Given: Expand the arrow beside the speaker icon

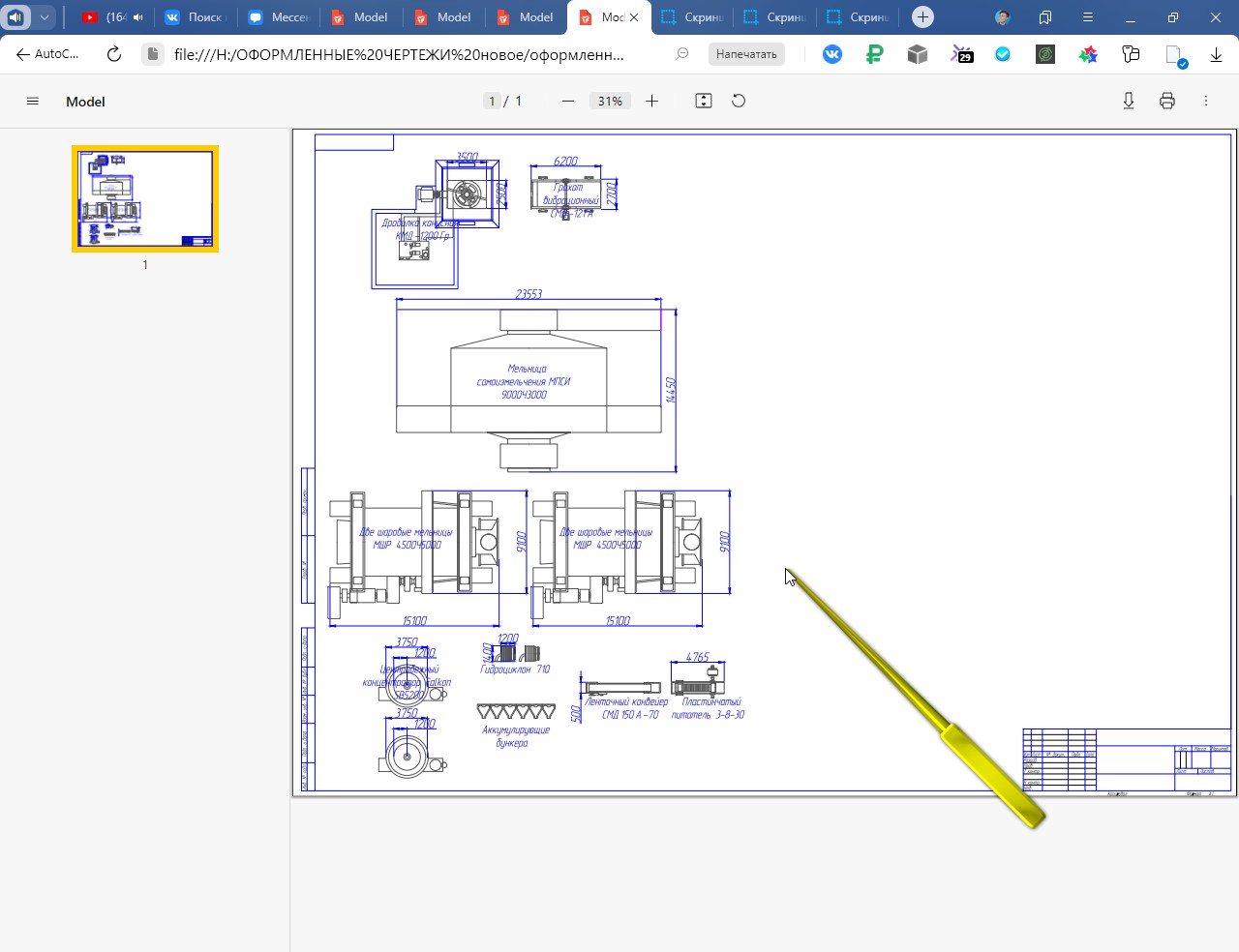Looking at the screenshot, I should pyautogui.click(x=45, y=16).
